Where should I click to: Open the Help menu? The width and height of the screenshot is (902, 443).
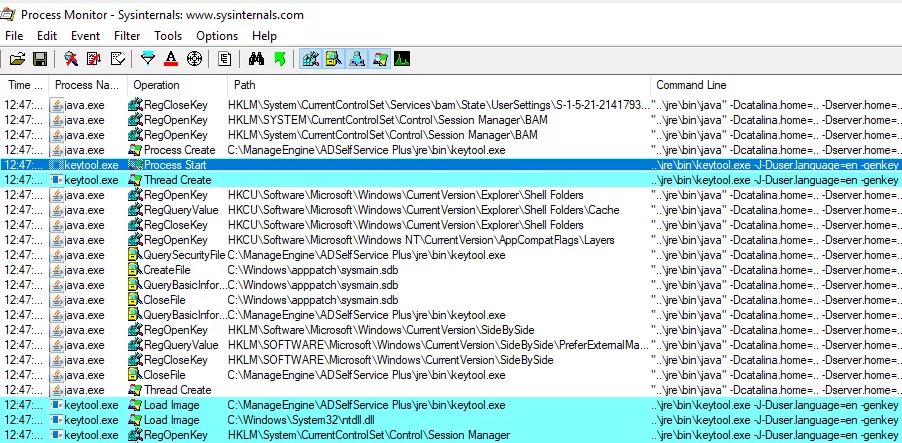(264, 36)
